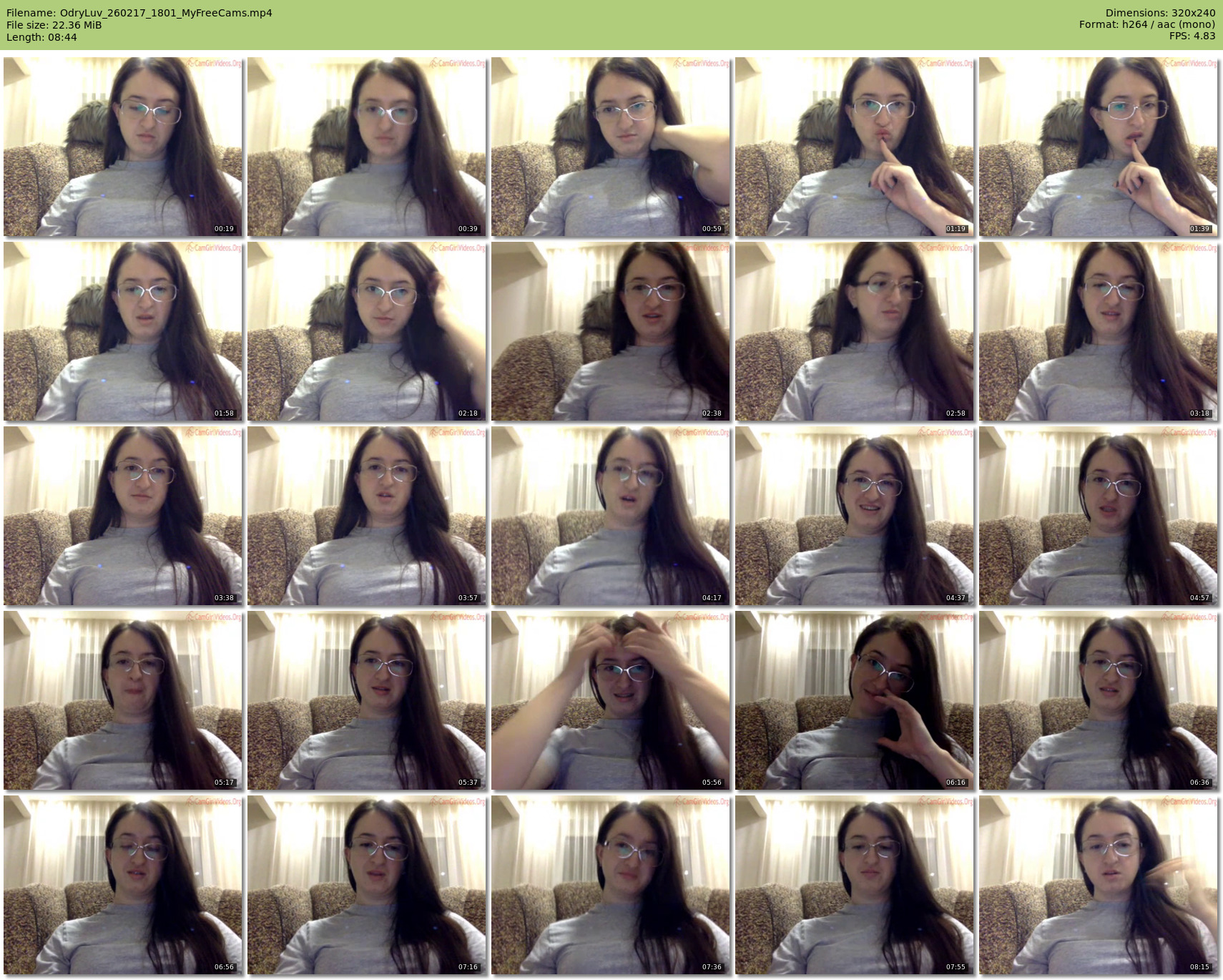Click the Filename text in header
This screenshot has width=1223, height=980.
coord(139,13)
